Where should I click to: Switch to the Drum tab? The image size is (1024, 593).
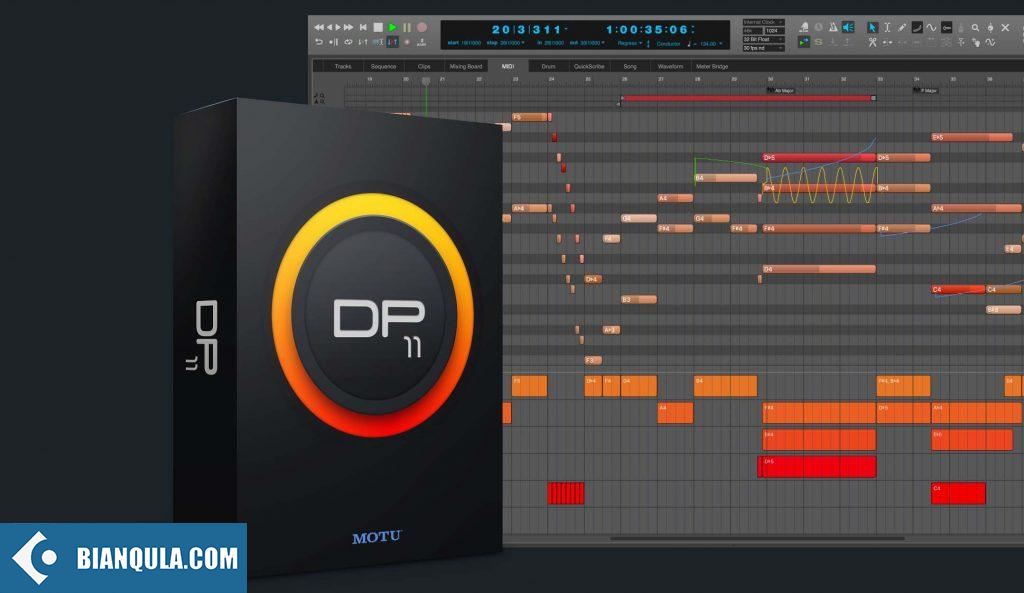pyautogui.click(x=548, y=67)
